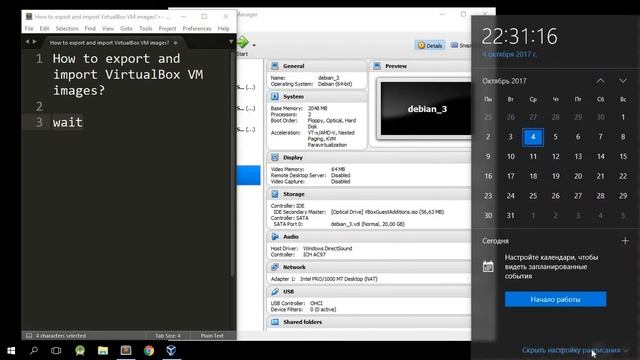Open File Explorer from taskbar

[x=102, y=351]
